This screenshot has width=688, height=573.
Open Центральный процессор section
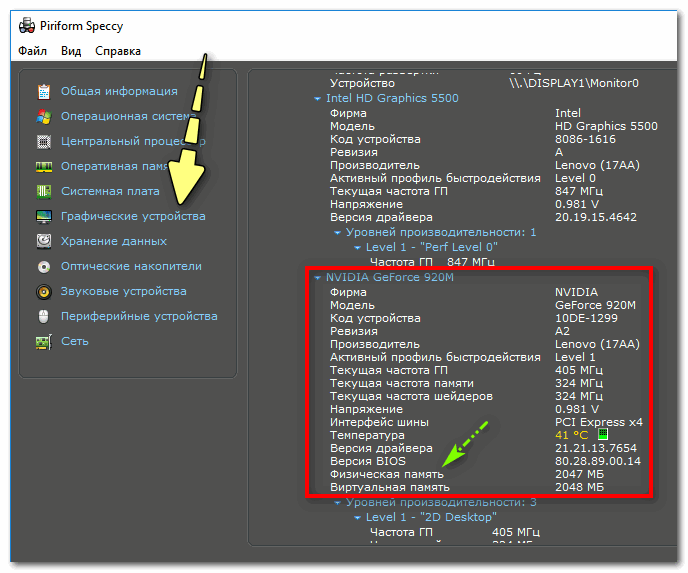pos(133,141)
